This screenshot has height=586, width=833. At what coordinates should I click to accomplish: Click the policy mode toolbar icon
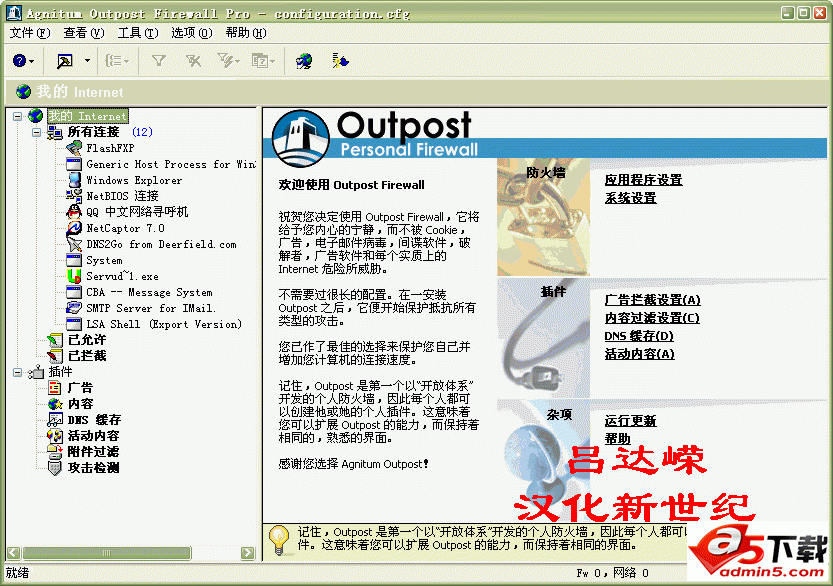[x=65, y=61]
